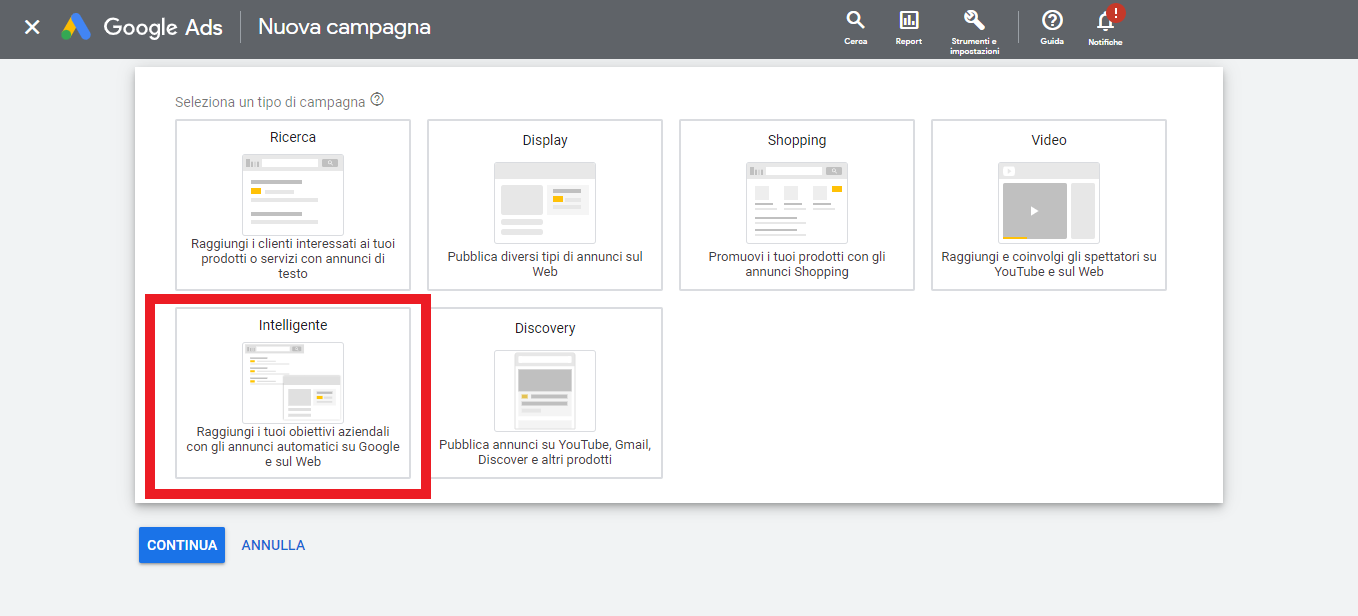The height and width of the screenshot is (616, 1358).
Task: Choose the Discovery campaign type card
Action: point(545,393)
